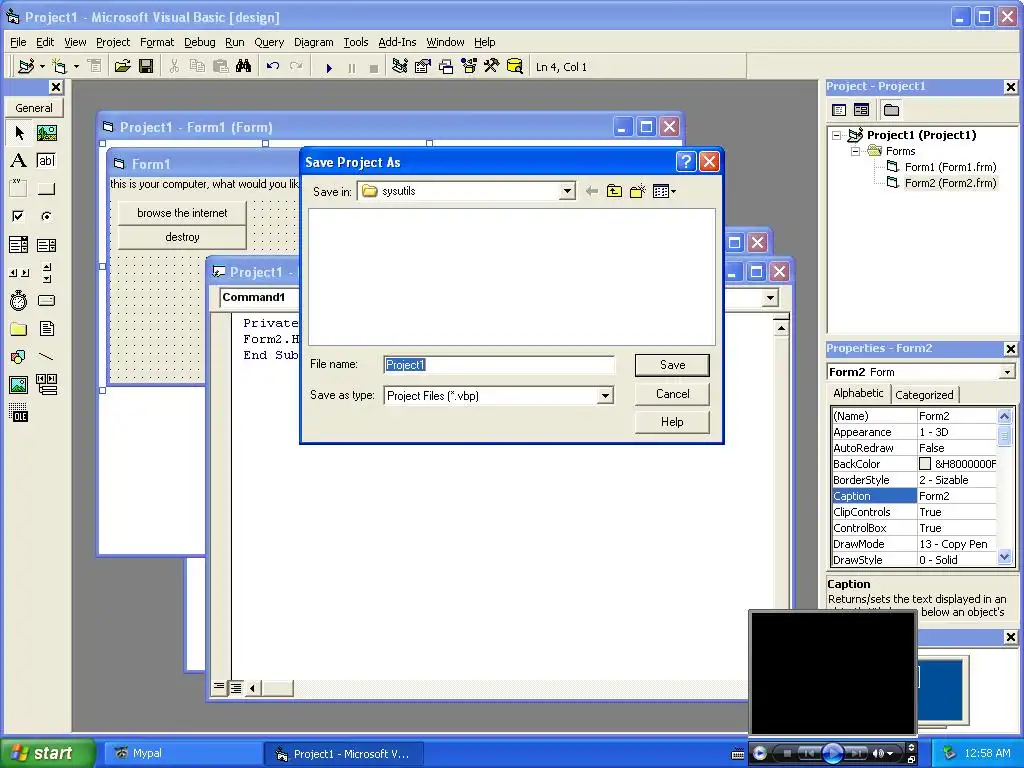Screen dimensions: 1024x768
Task: Select the OptionButton control tool
Action: [46, 216]
